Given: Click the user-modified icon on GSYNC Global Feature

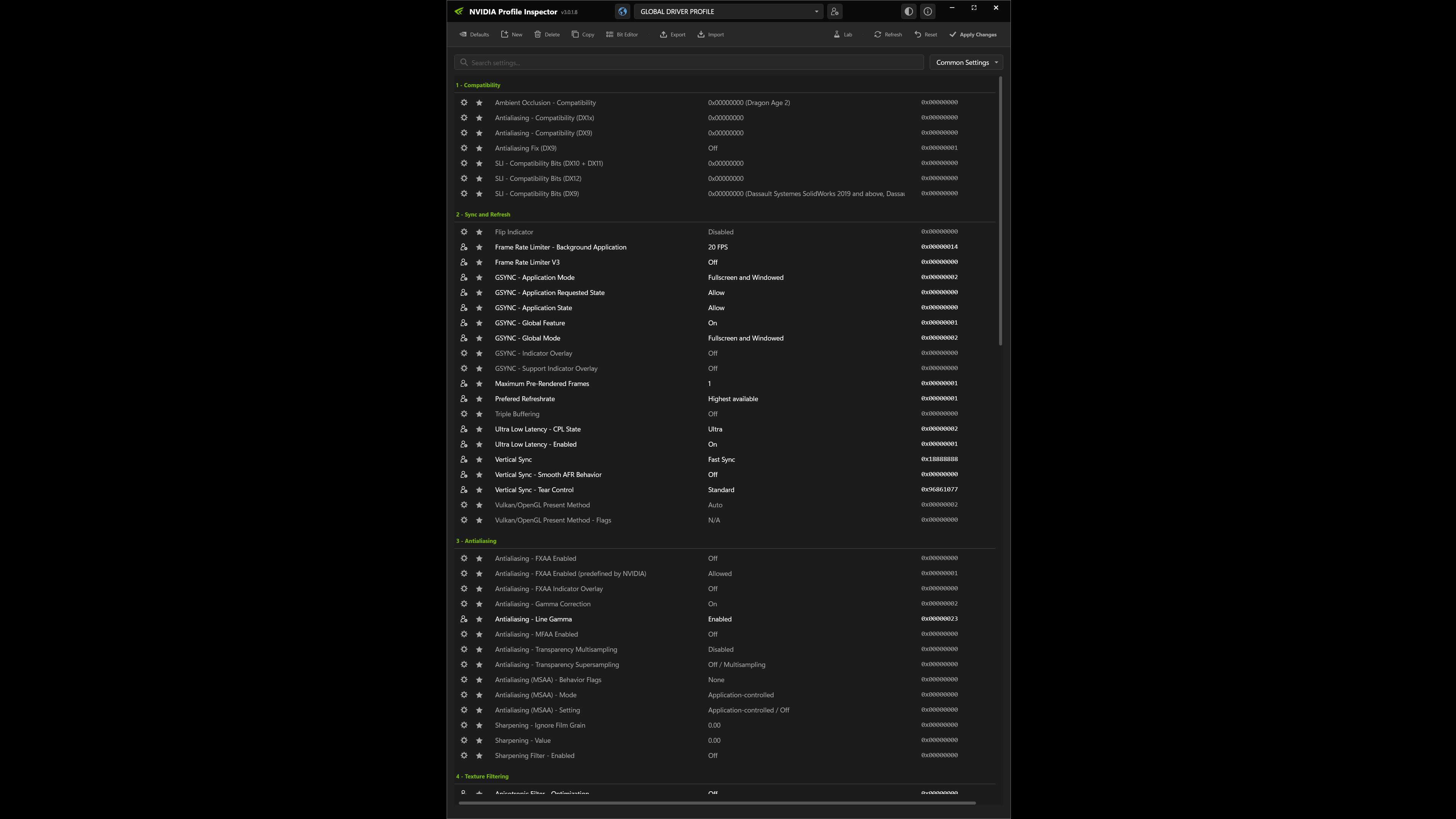Looking at the screenshot, I should tap(464, 323).
